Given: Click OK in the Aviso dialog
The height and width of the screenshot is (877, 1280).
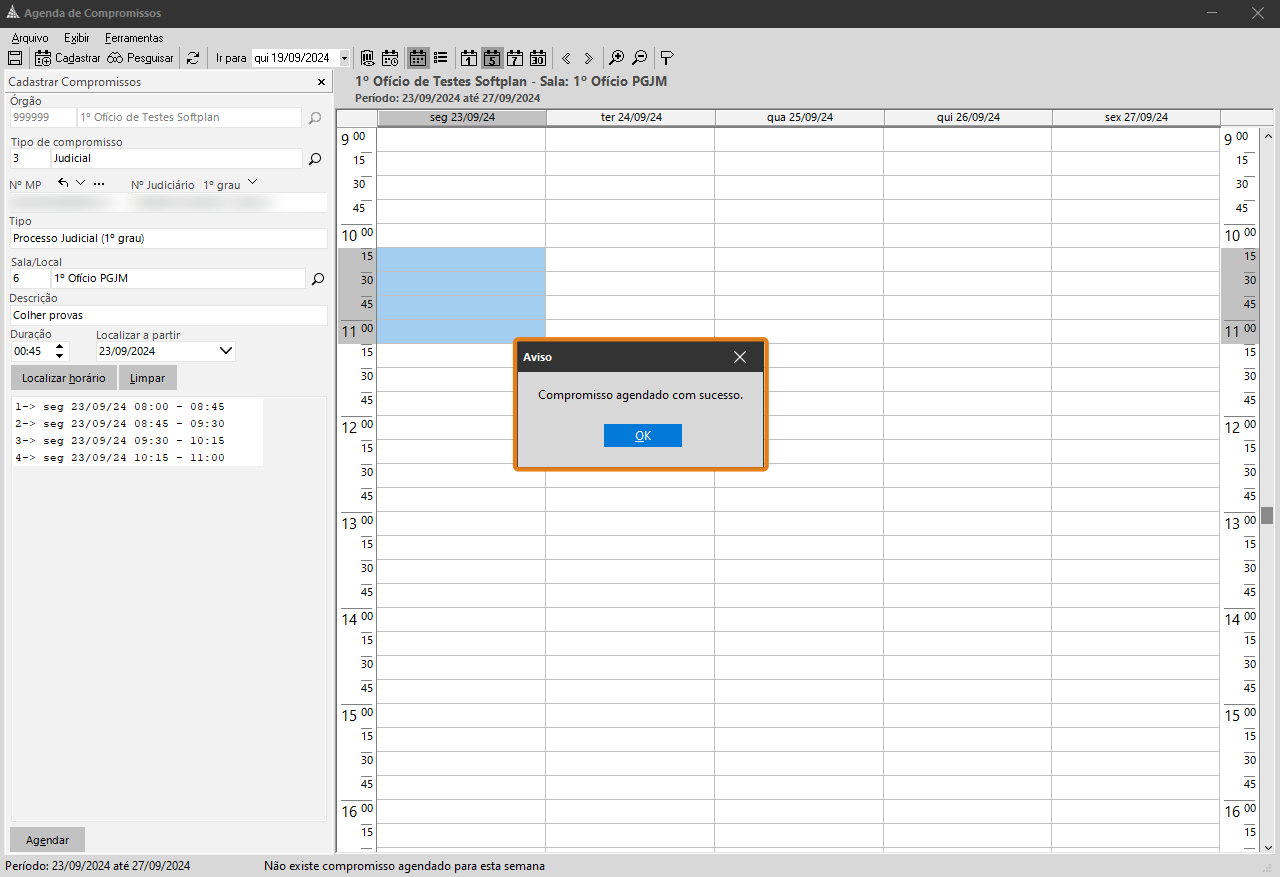Looking at the screenshot, I should pos(643,435).
